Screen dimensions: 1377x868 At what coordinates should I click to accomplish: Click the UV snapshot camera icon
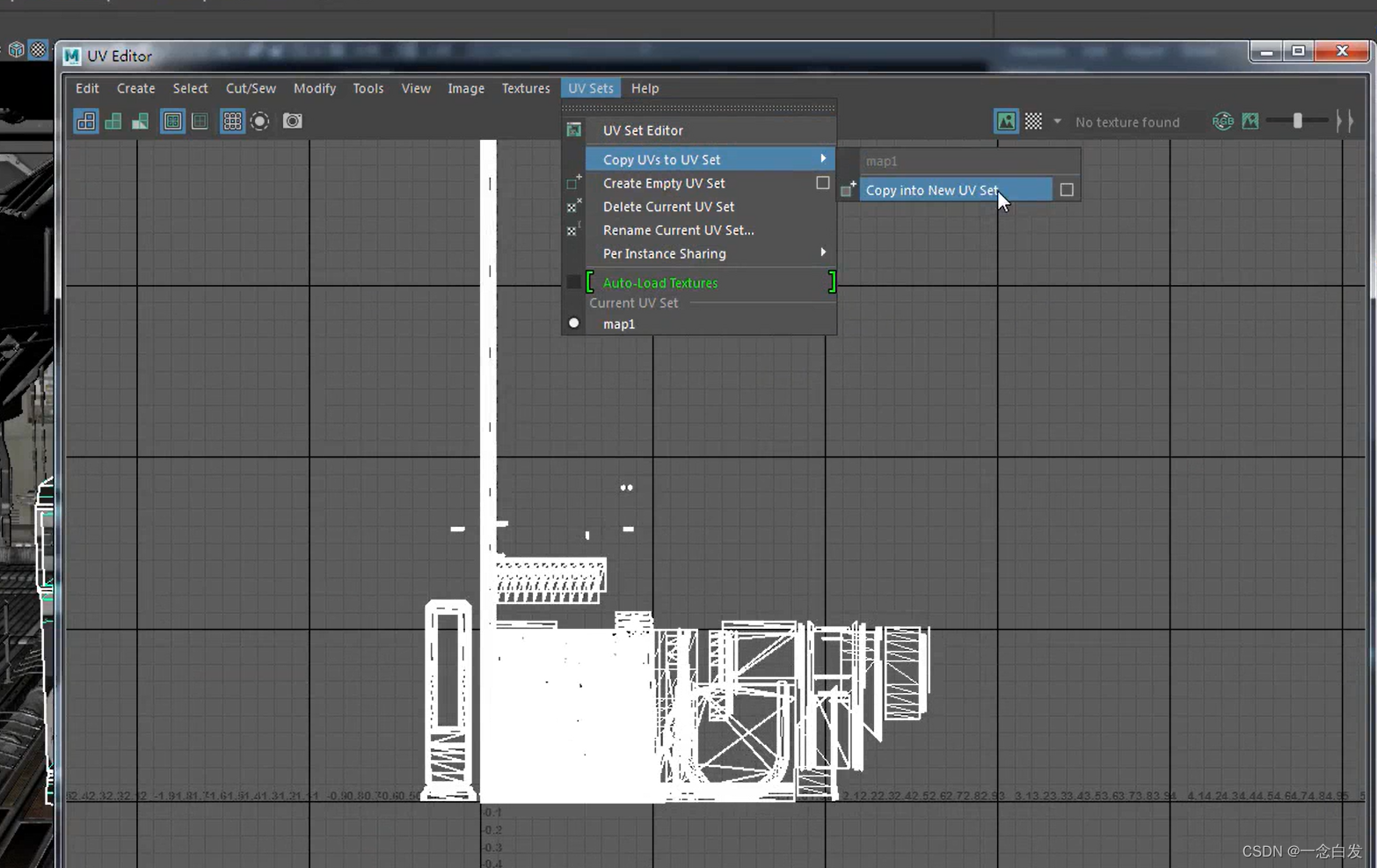click(292, 121)
